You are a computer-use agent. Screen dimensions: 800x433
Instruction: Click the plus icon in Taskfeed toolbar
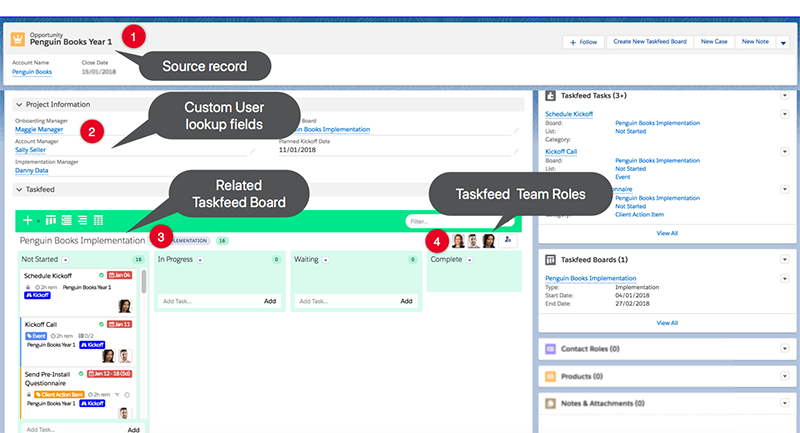tap(27, 220)
